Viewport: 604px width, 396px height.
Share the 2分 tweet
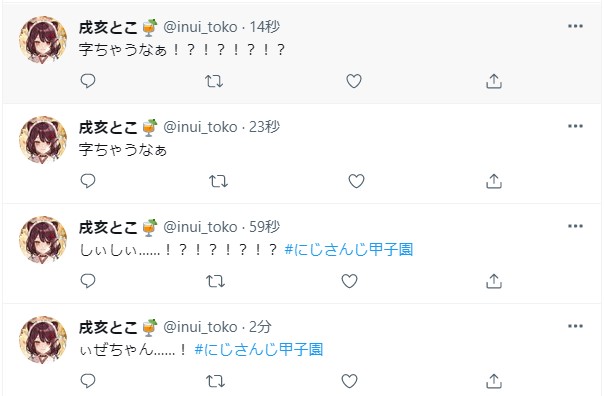click(x=494, y=381)
